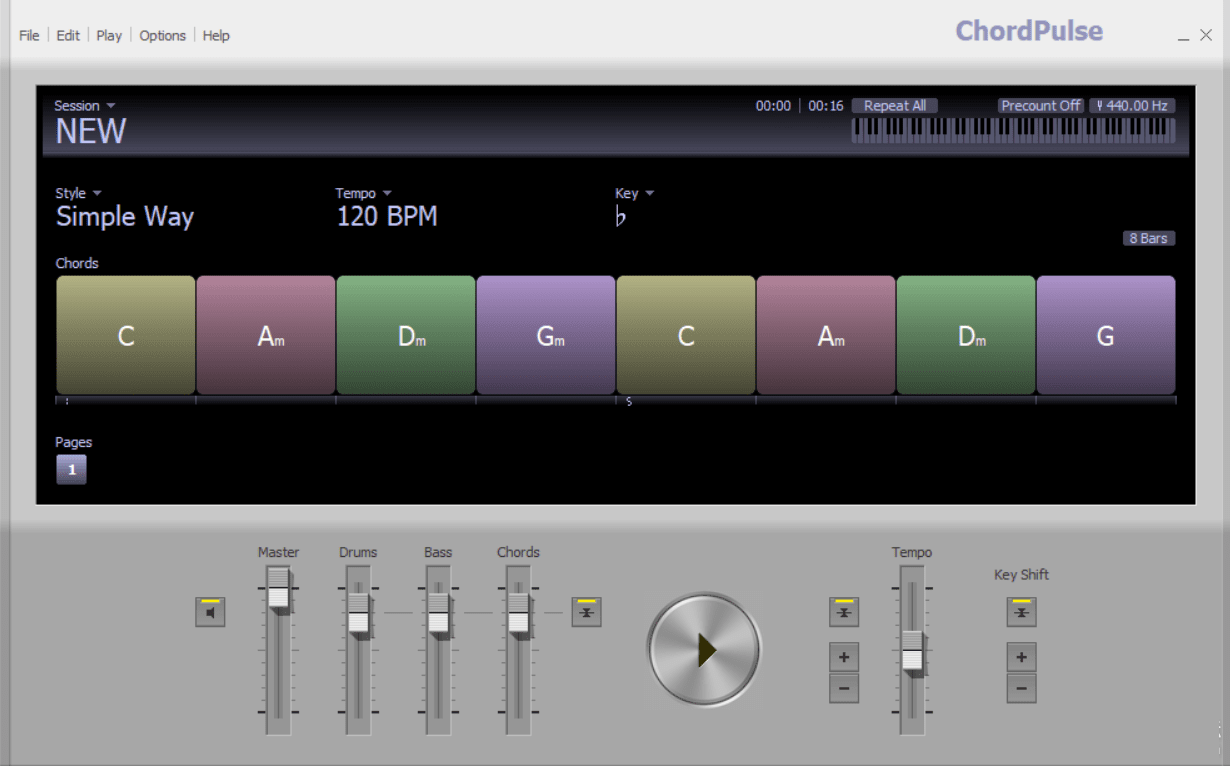Reset Key Shift using its reset icon

point(1021,612)
